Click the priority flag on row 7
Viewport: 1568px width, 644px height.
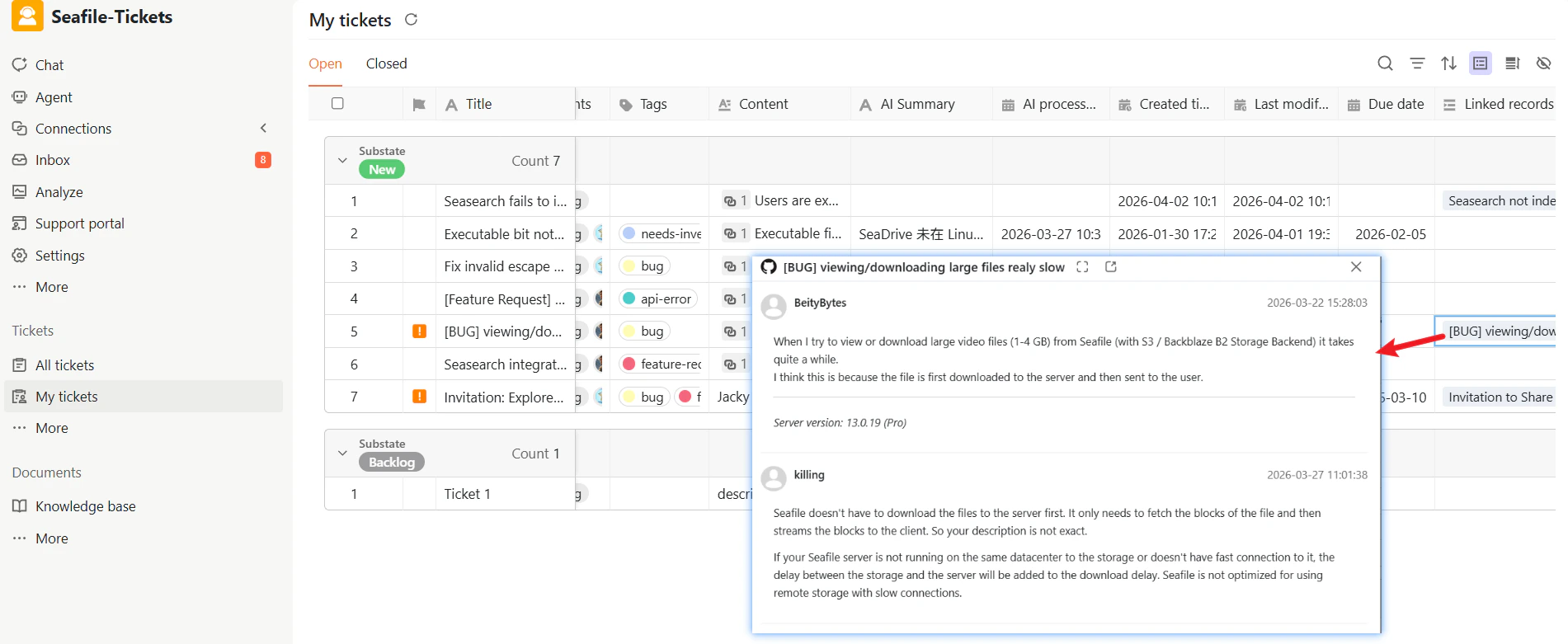(x=419, y=397)
